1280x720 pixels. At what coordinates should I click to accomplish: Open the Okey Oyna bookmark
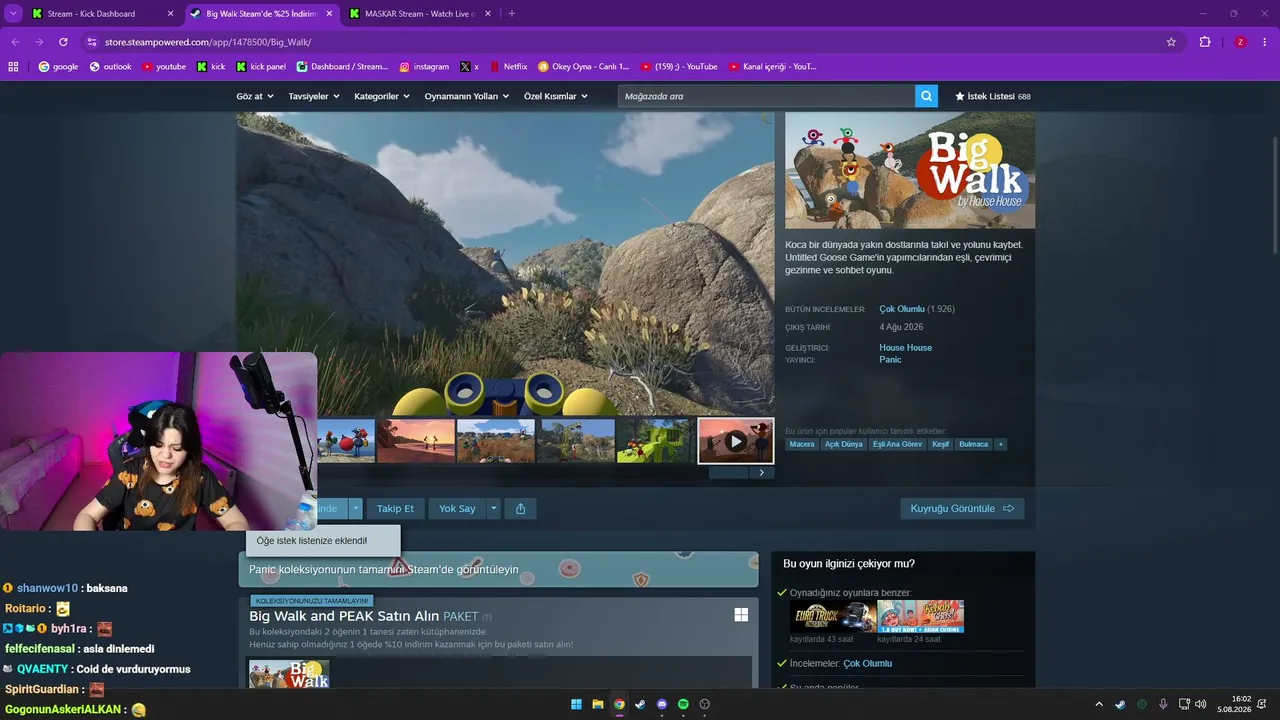pos(583,67)
